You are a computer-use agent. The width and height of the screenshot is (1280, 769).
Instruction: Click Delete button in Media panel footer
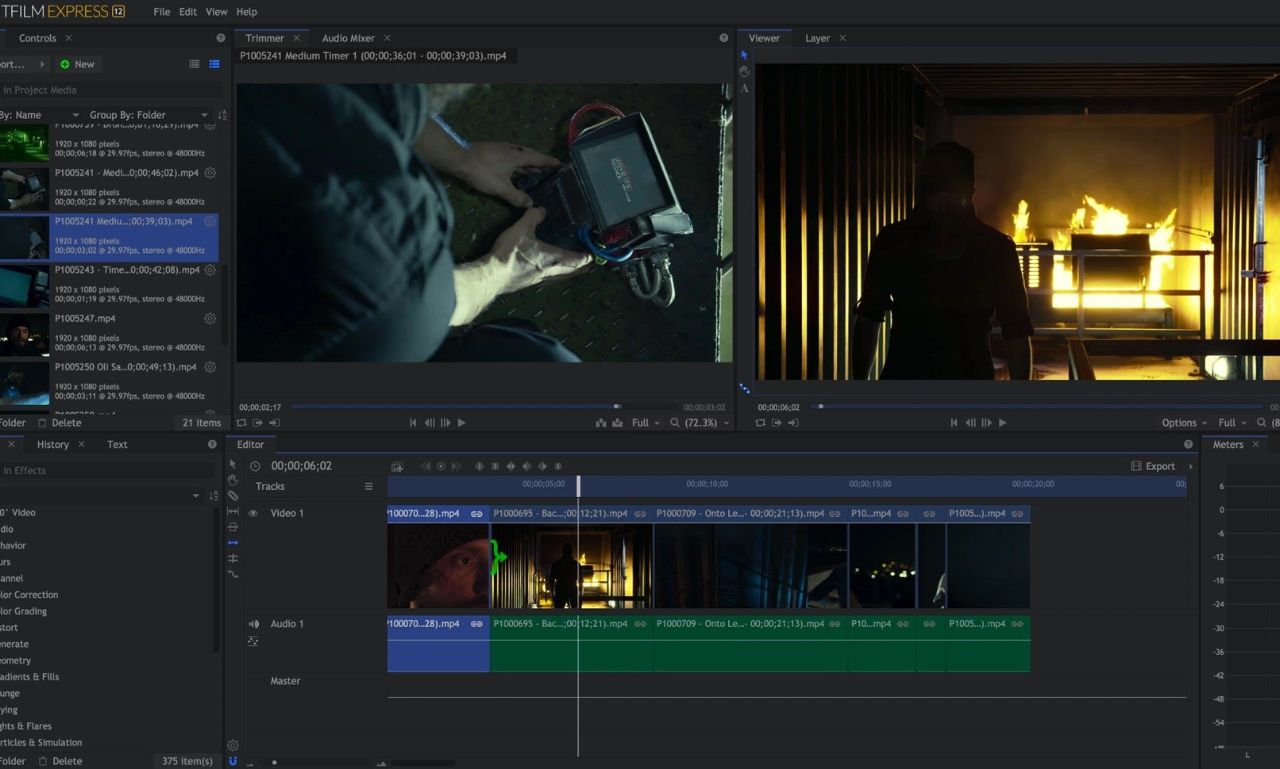tap(59, 423)
